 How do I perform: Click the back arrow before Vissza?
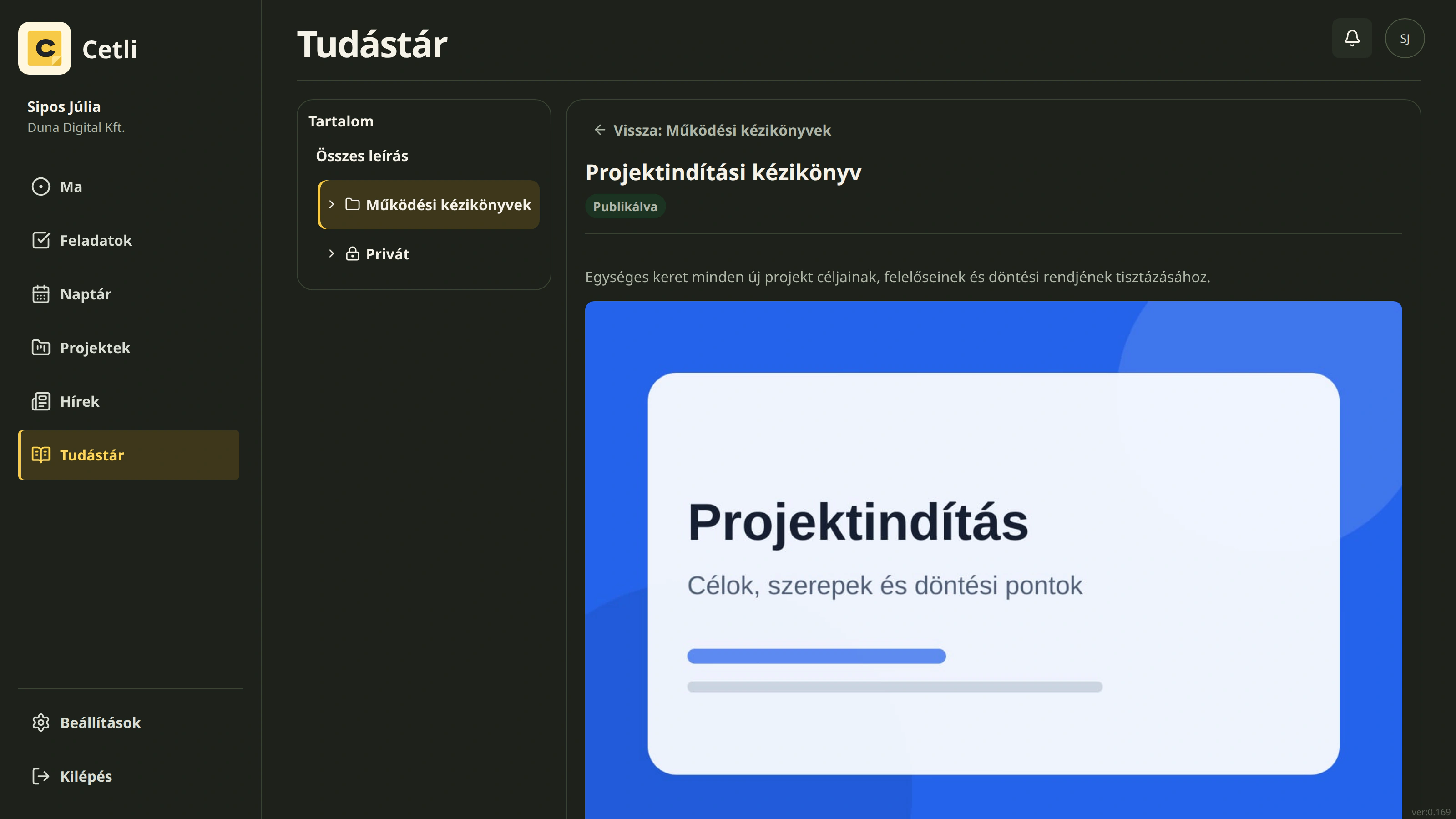click(600, 131)
